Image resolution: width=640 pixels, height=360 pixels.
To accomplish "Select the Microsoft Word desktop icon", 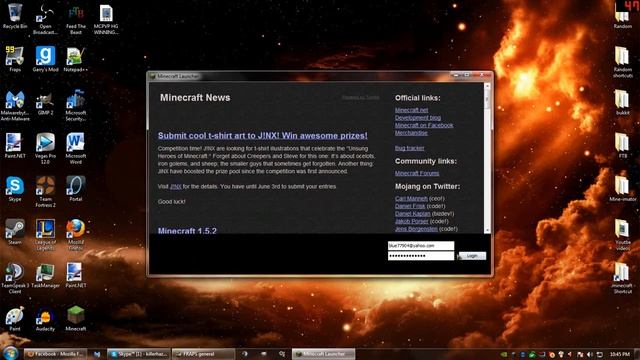I will tap(76, 149).
